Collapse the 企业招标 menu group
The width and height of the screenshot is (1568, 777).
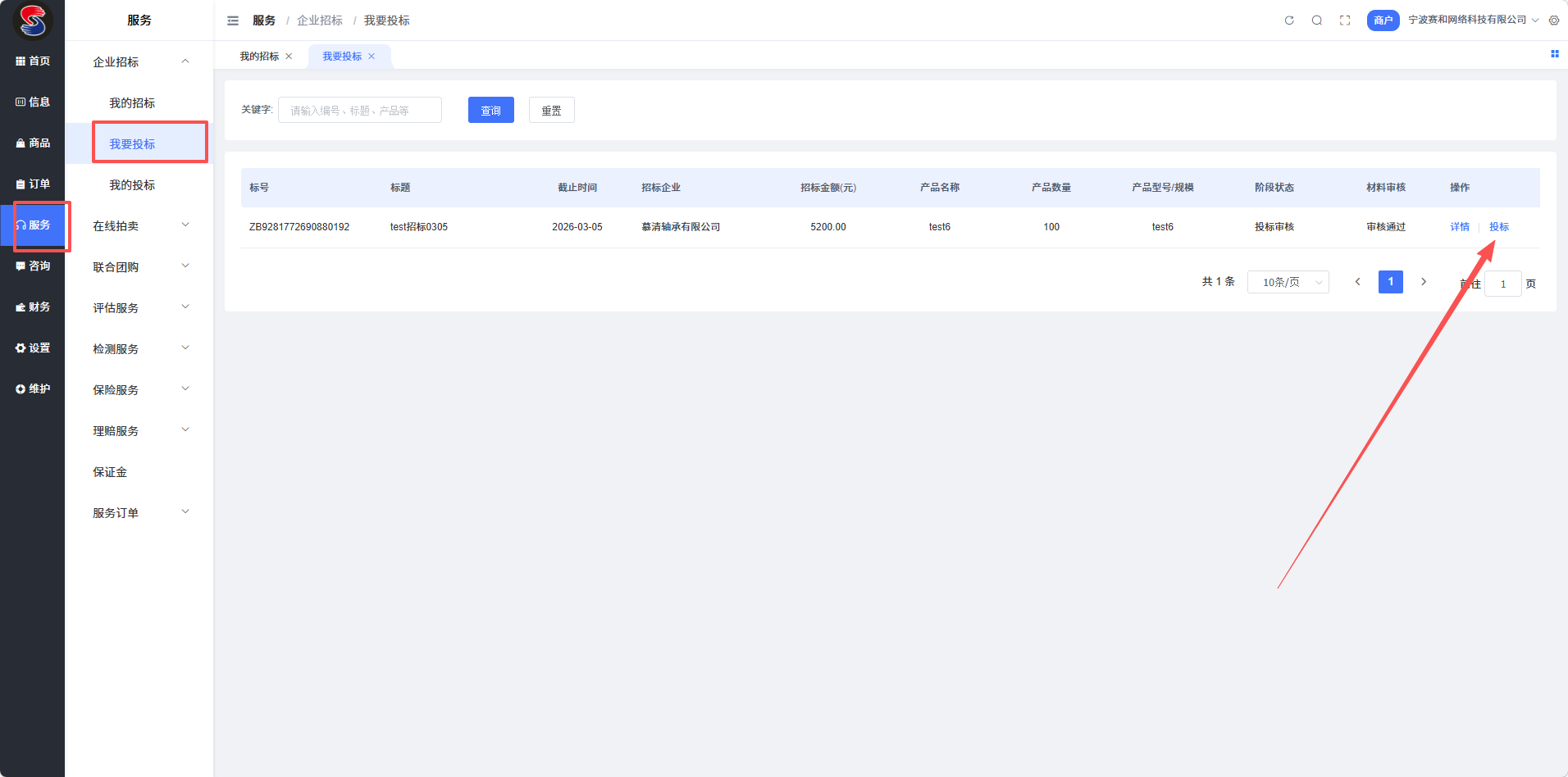139,61
